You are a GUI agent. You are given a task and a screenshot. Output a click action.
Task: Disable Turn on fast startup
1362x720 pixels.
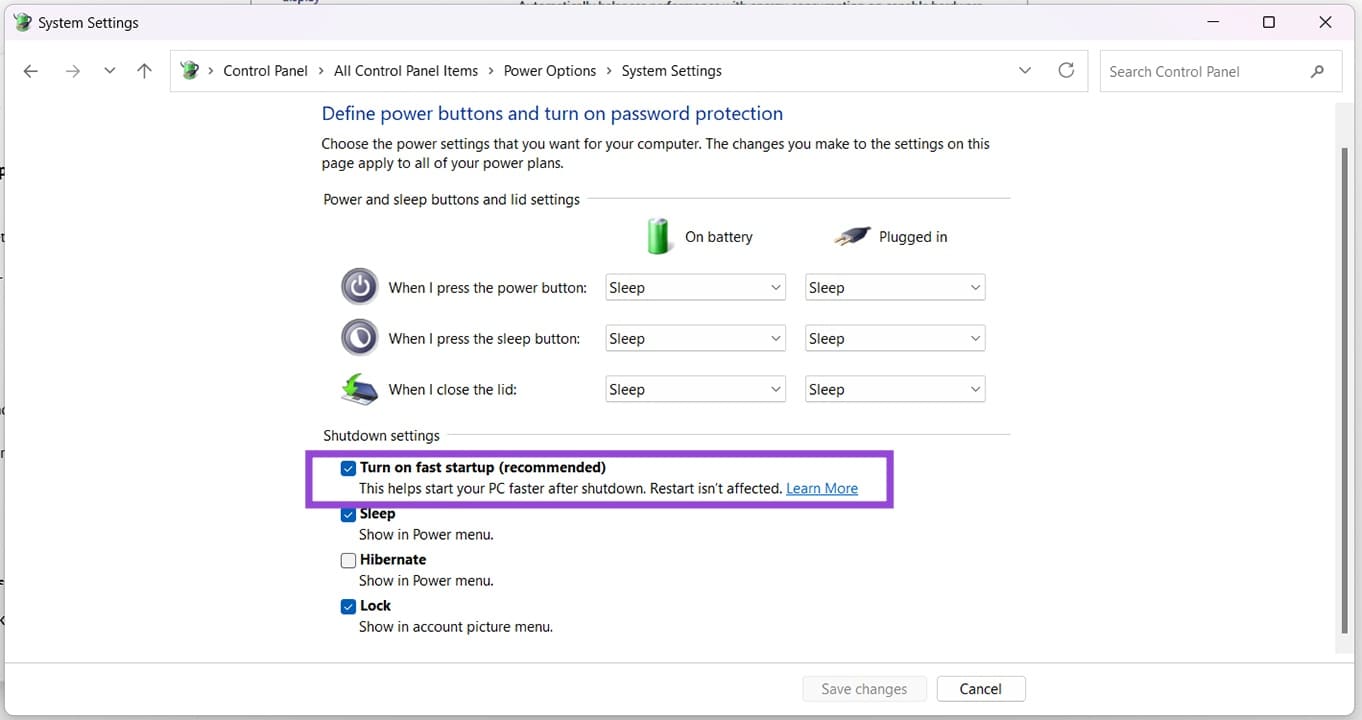pos(348,467)
